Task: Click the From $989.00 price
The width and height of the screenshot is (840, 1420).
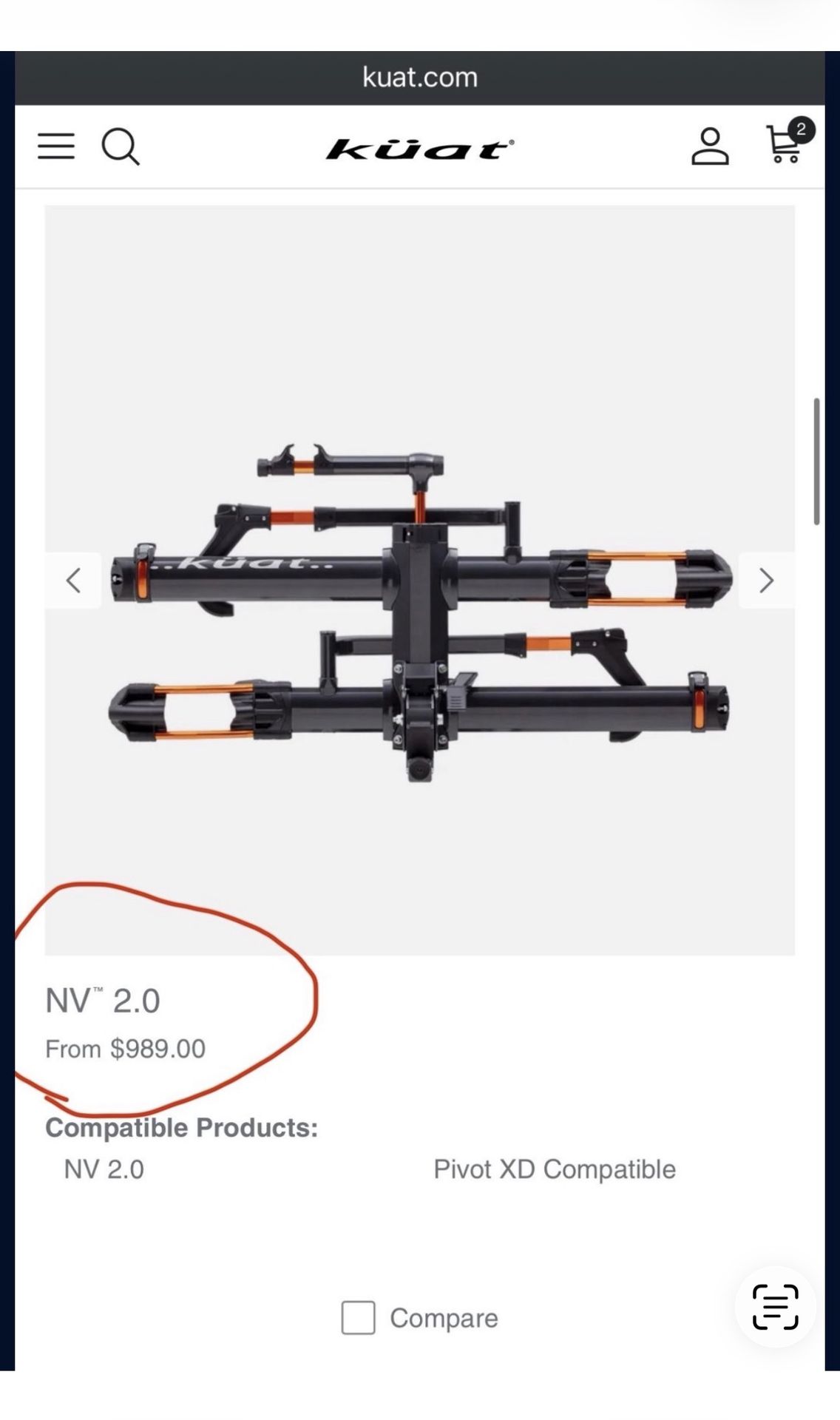Action: pyautogui.click(x=126, y=1049)
